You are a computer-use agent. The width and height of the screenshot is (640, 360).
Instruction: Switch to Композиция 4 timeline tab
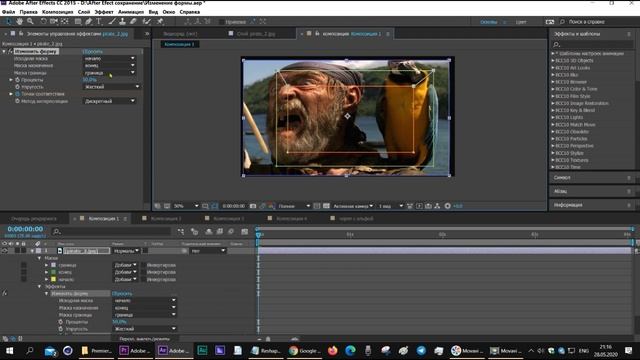point(291,219)
